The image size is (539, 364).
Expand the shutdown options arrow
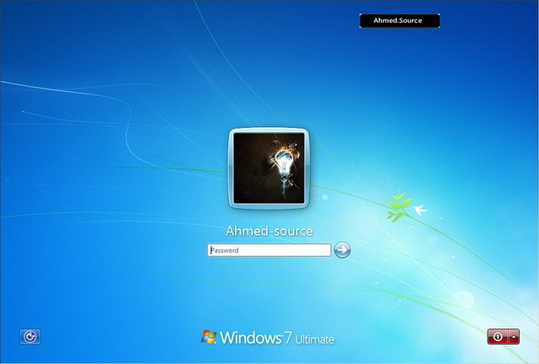tap(514, 337)
